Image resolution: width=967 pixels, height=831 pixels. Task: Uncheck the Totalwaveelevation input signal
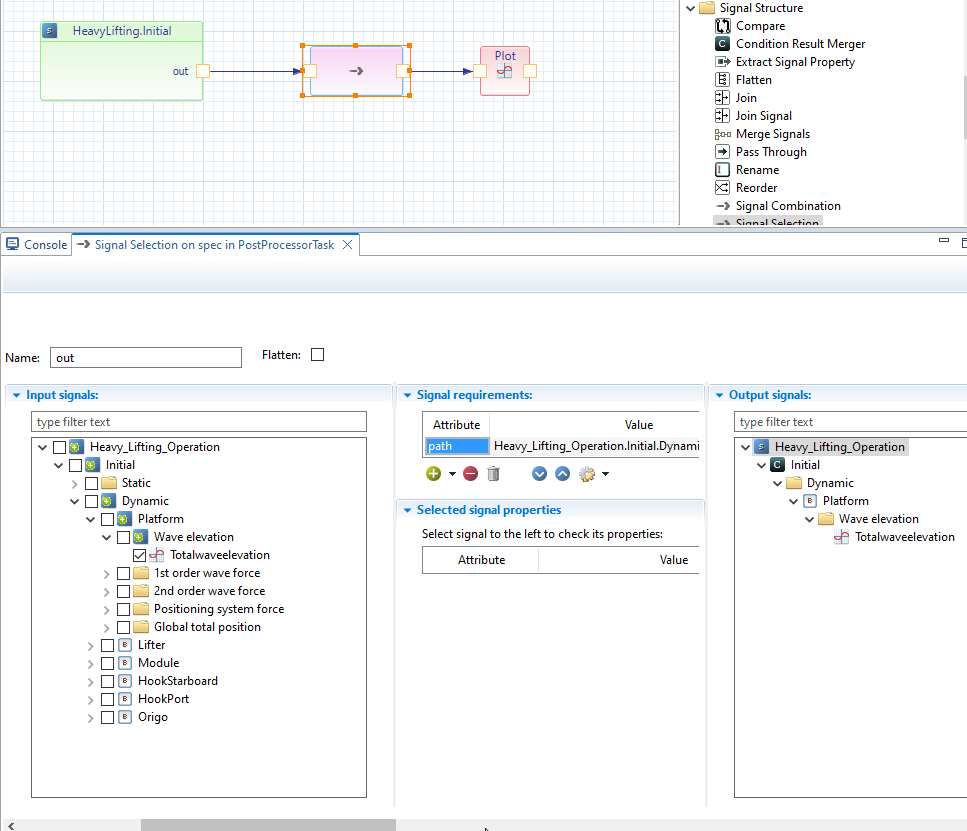[x=140, y=555]
